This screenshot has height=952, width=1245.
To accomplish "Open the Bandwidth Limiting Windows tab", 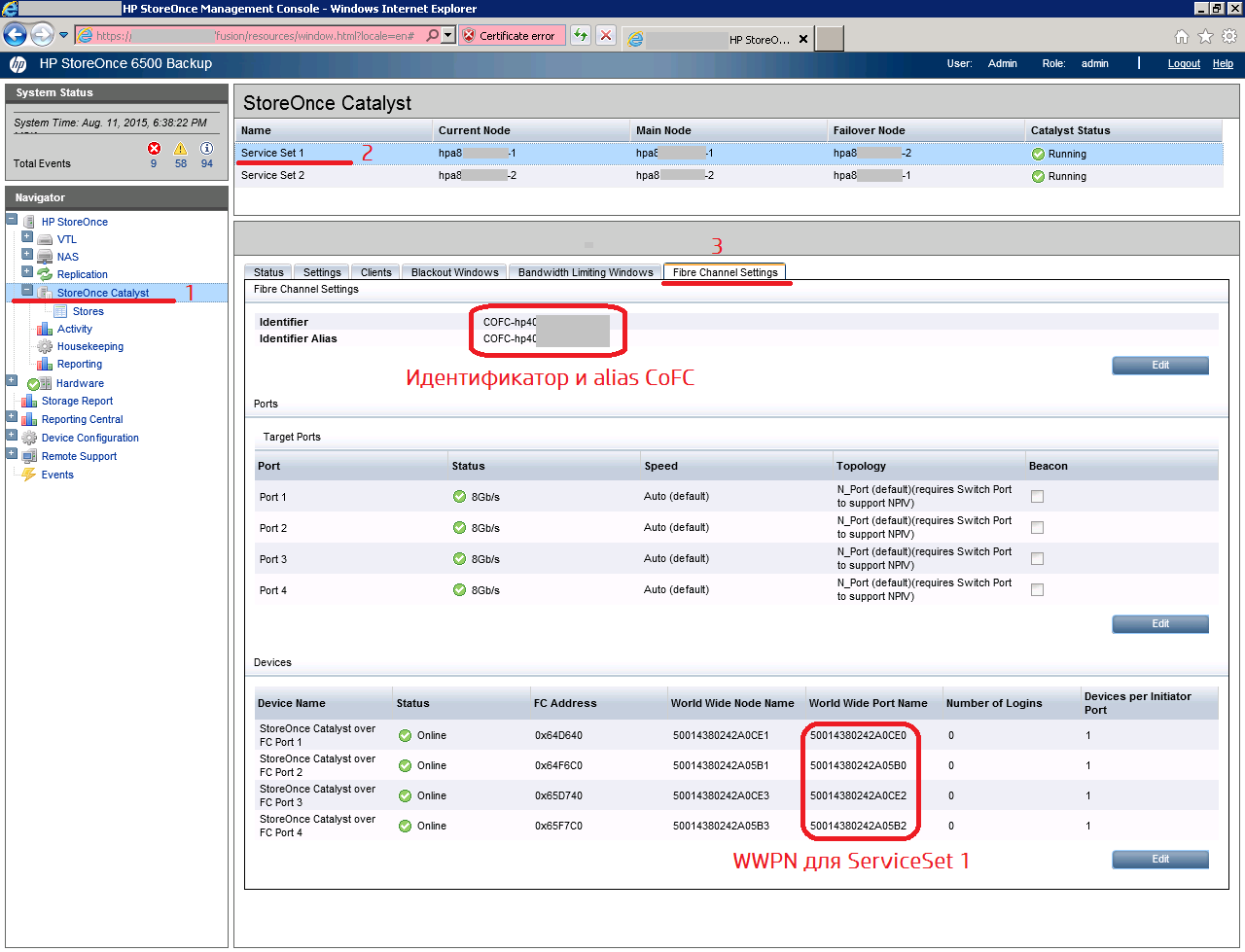I will click(x=586, y=272).
